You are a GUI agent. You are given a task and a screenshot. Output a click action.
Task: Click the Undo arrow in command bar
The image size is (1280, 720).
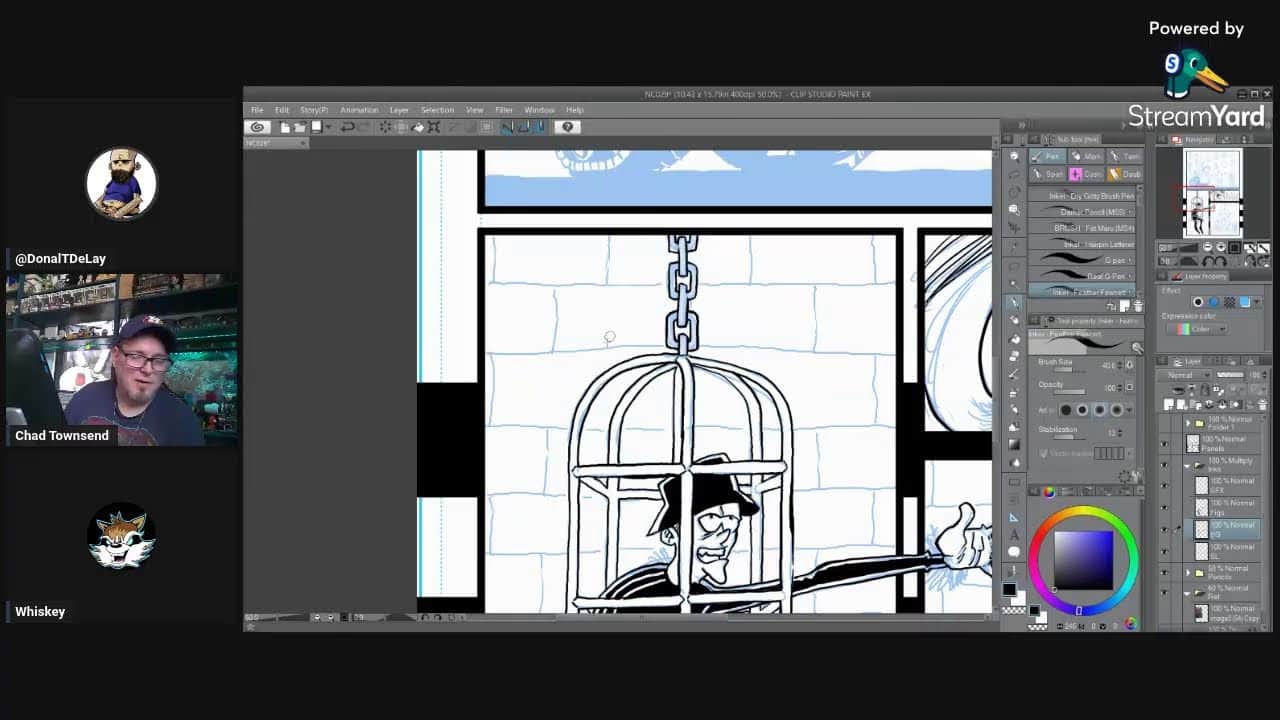(x=347, y=127)
